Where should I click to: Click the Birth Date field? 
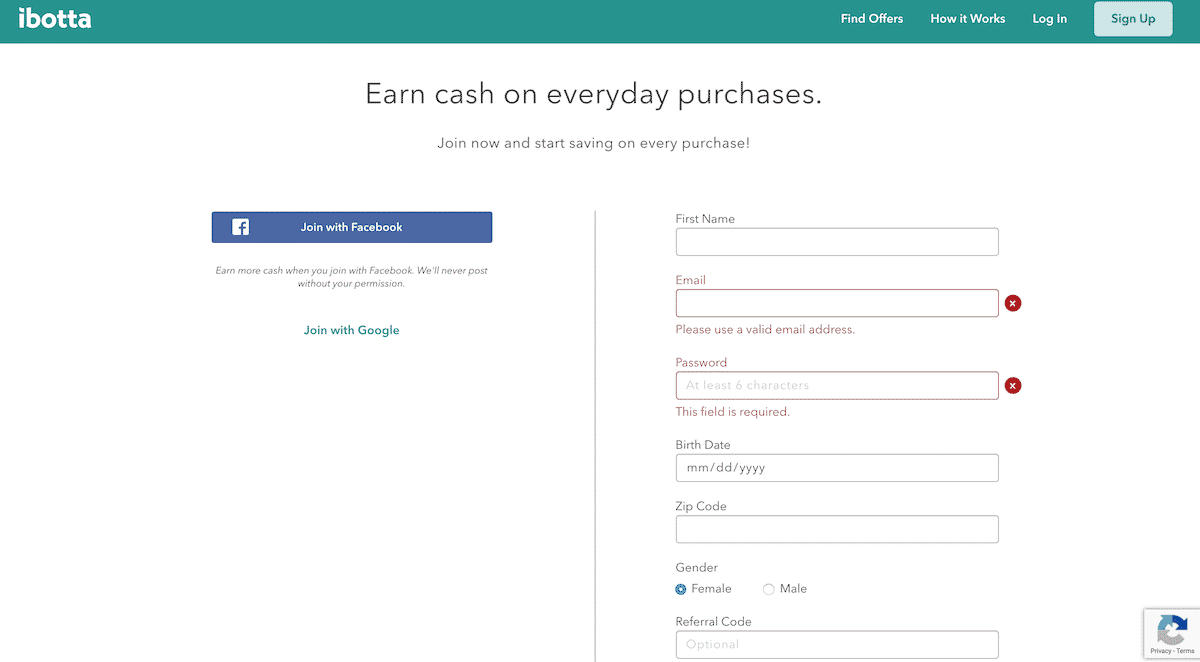(837, 468)
